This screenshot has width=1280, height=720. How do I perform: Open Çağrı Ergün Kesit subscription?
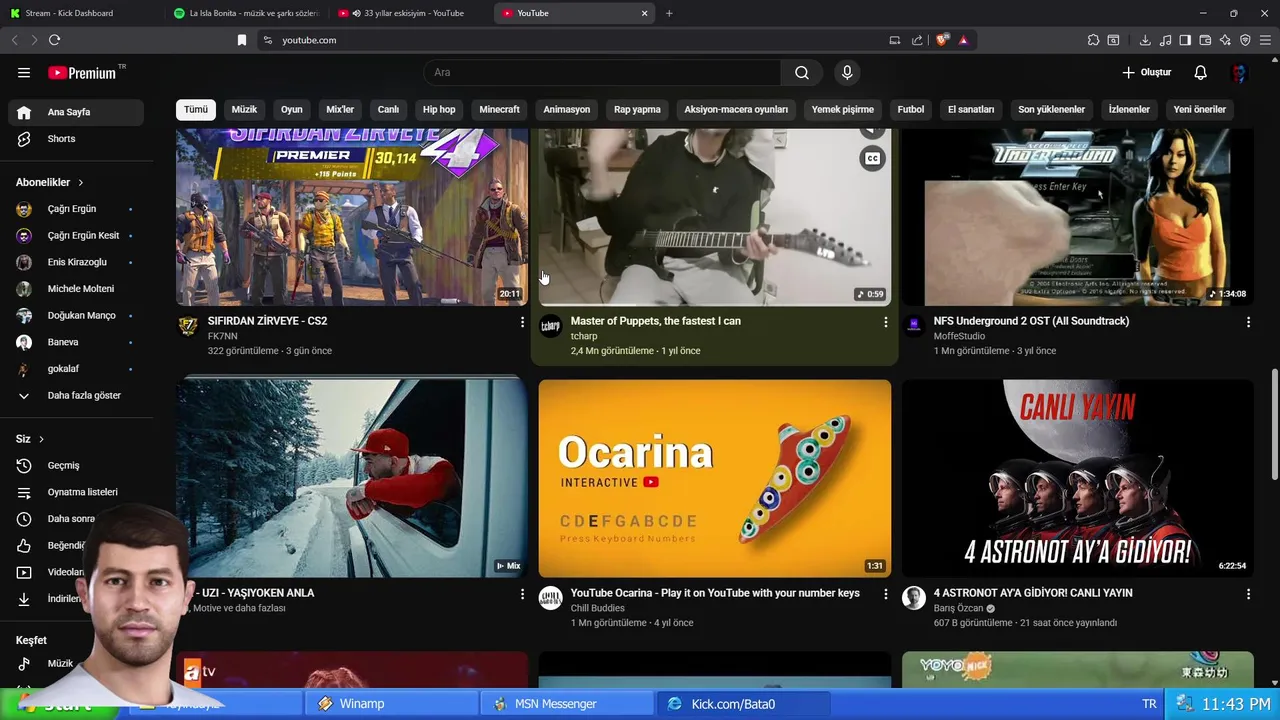pyautogui.click(x=76, y=235)
